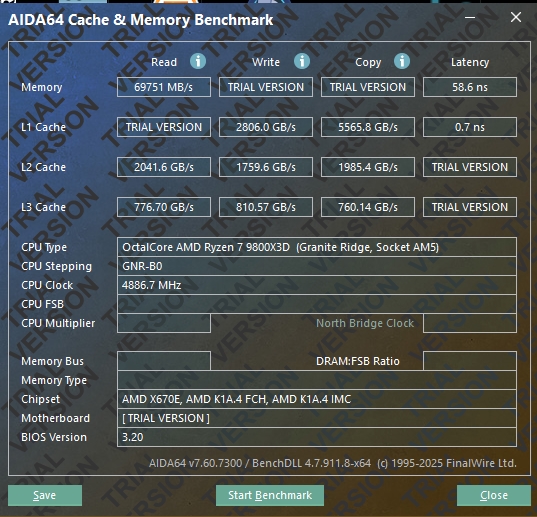
Task: Click the Memory Type label
Action: coord(54,380)
